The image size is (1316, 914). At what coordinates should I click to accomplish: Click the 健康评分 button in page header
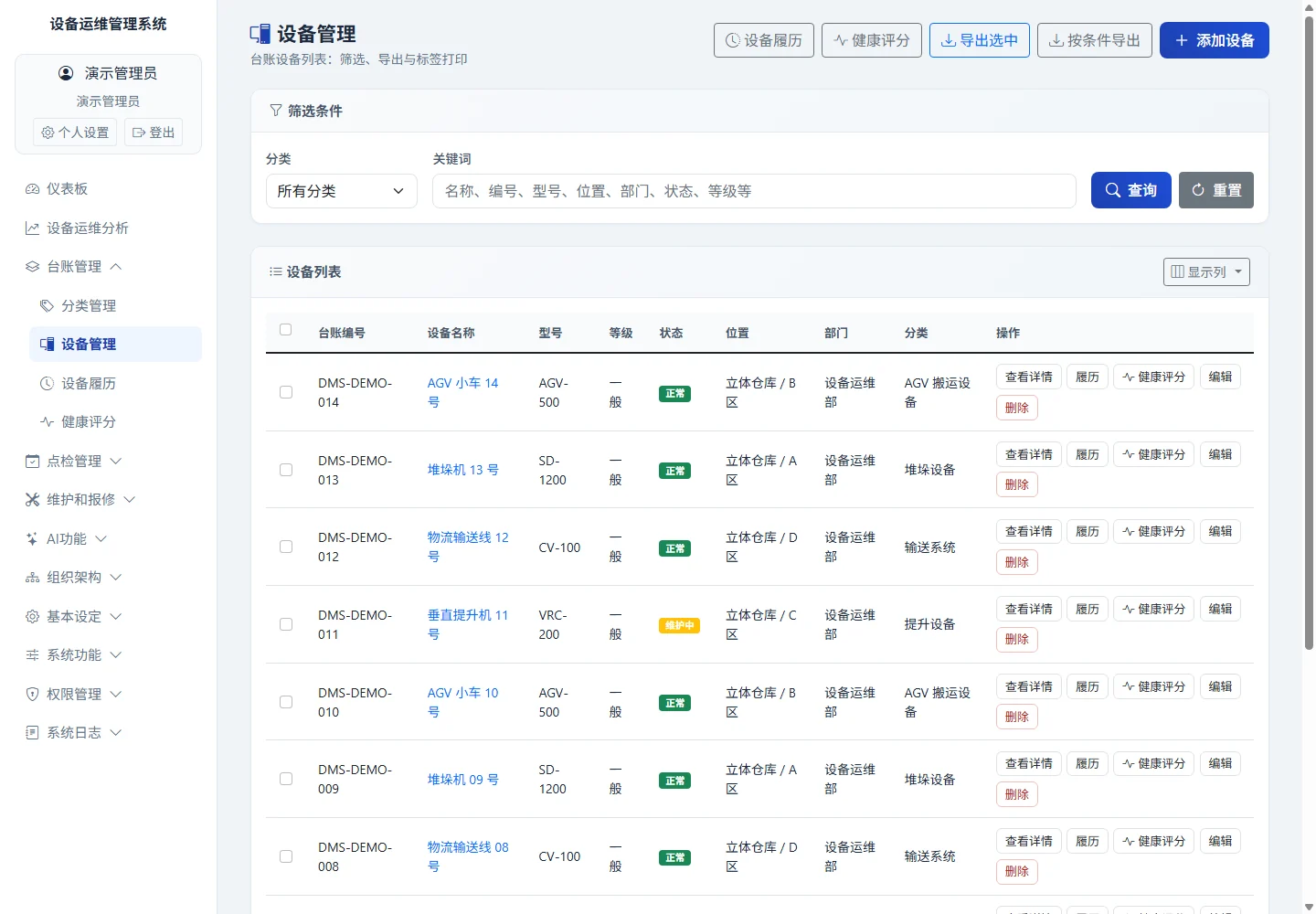(x=872, y=40)
